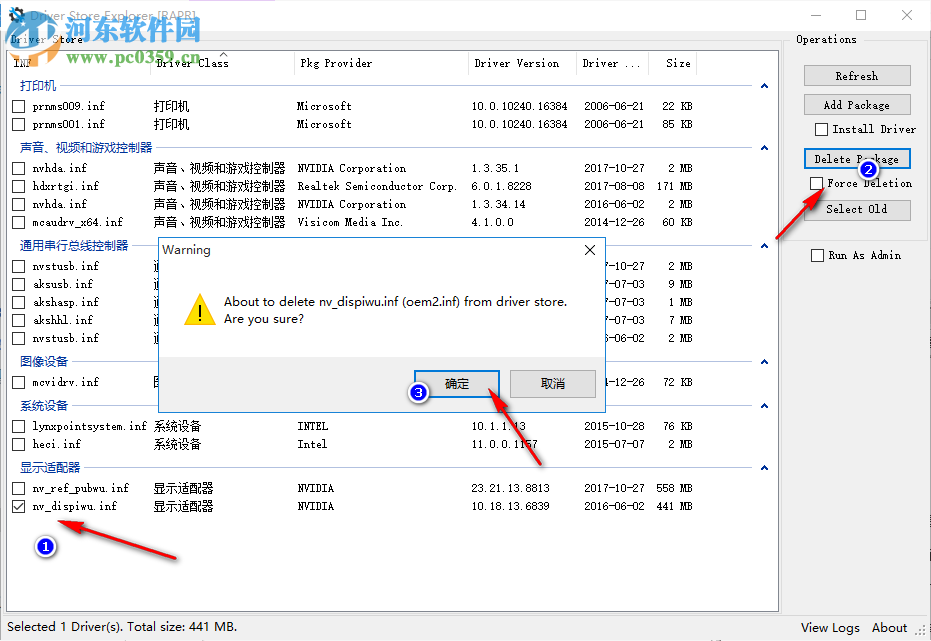
Task: Cancel deletion by clicking 取消
Action: click(x=552, y=383)
